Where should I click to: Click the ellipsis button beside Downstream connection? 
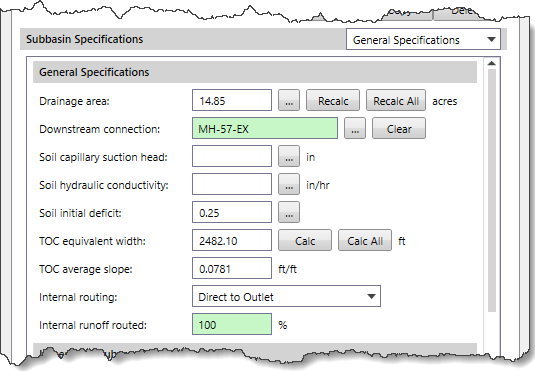tap(355, 129)
